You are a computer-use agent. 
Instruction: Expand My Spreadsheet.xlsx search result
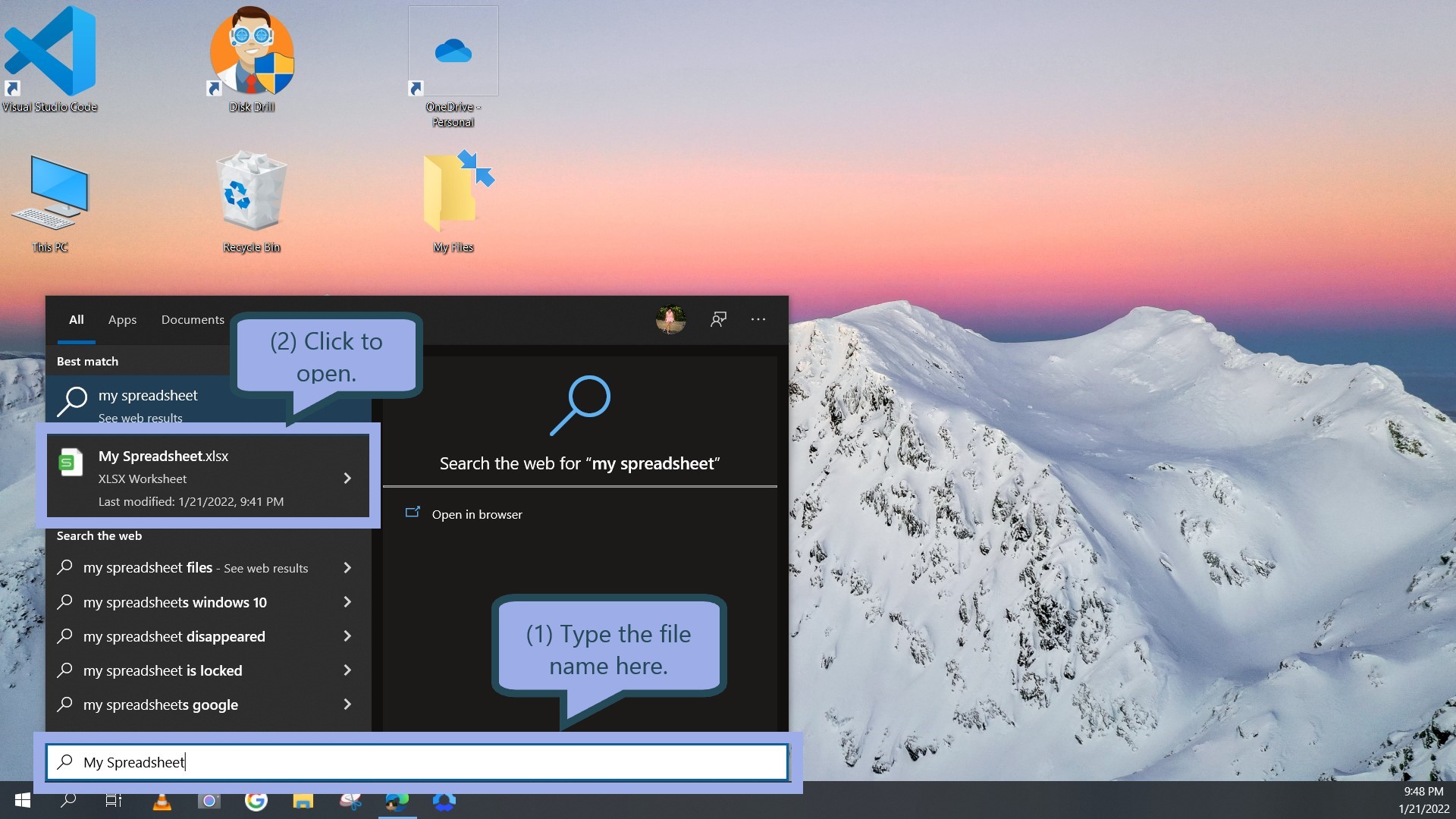click(x=347, y=477)
